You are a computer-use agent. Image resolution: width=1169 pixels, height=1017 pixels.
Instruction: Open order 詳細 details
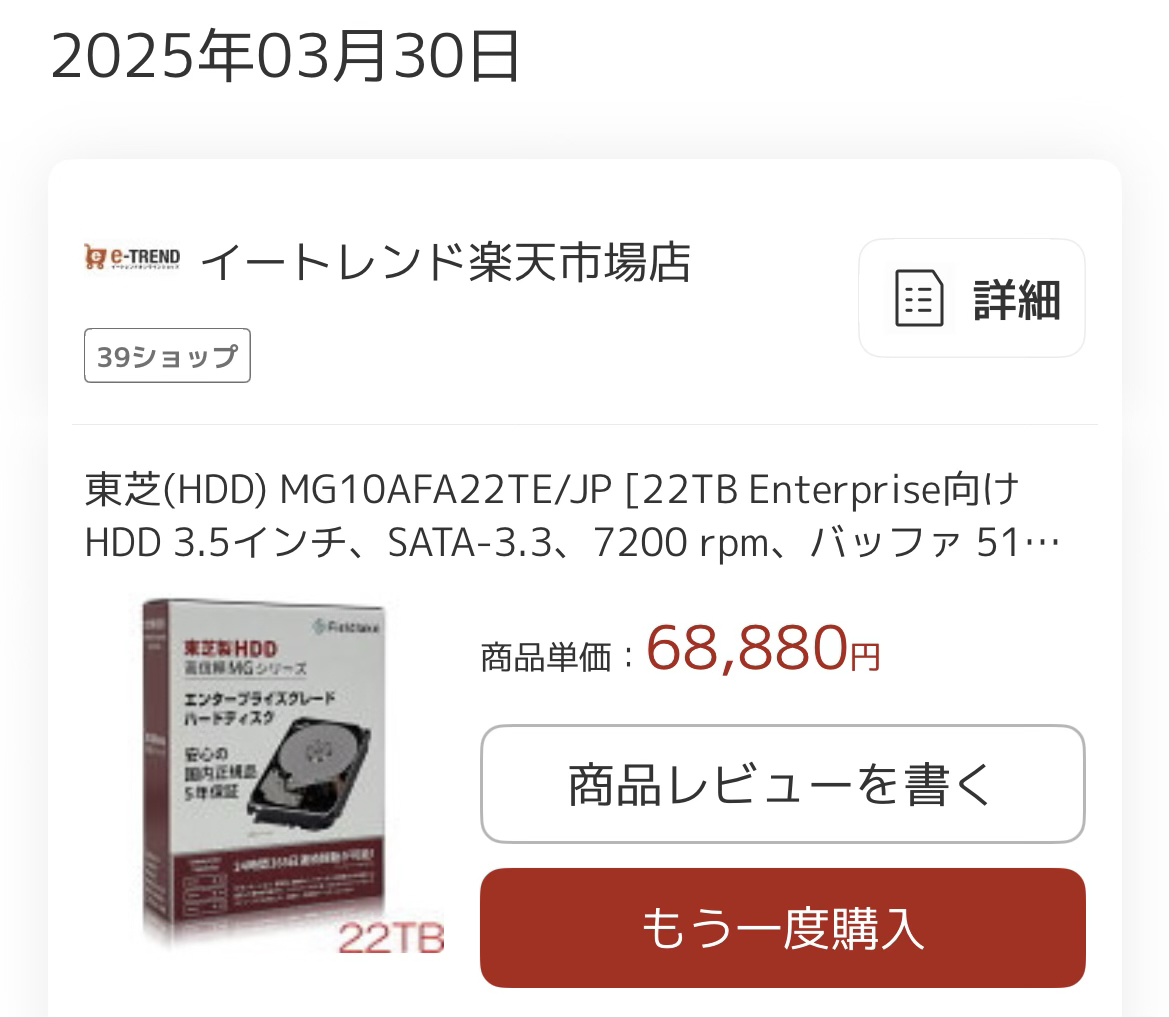[971, 298]
